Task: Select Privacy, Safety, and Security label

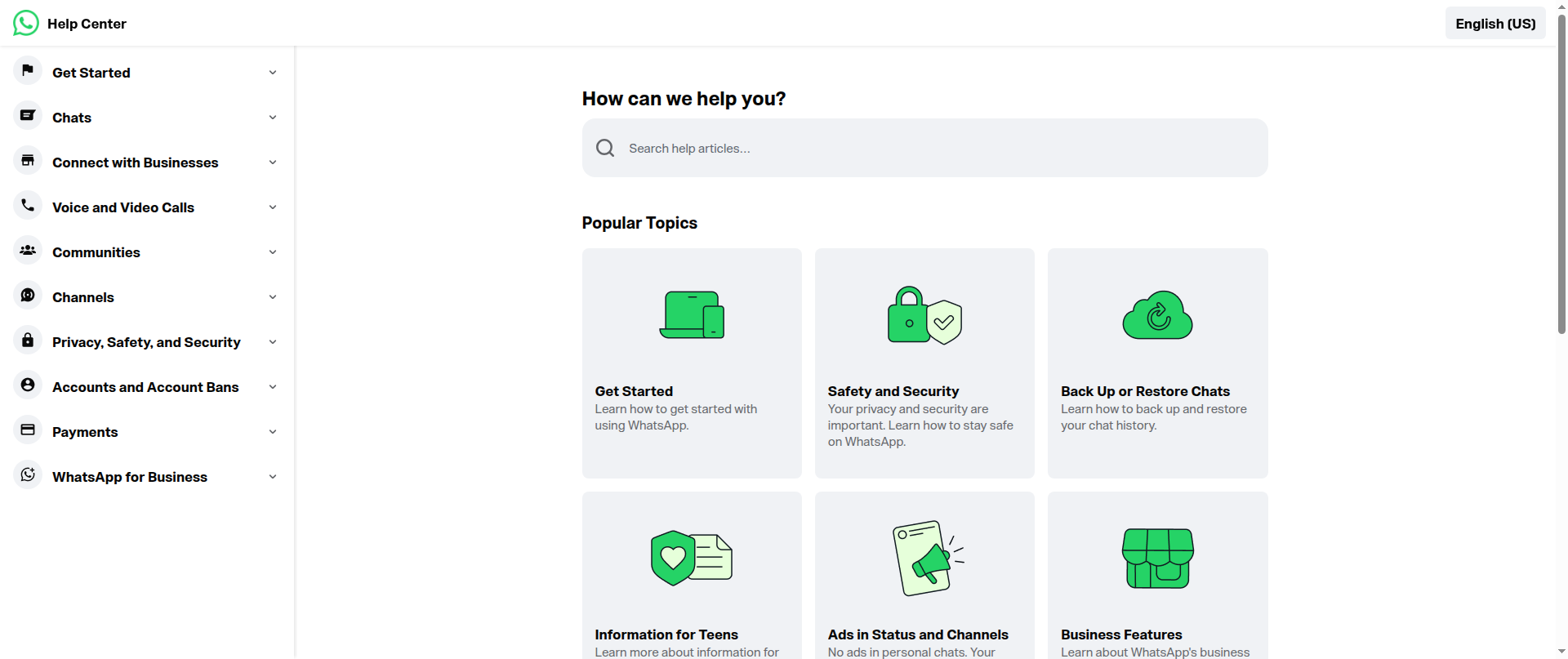Action: pyautogui.click(x=146, y=342)
